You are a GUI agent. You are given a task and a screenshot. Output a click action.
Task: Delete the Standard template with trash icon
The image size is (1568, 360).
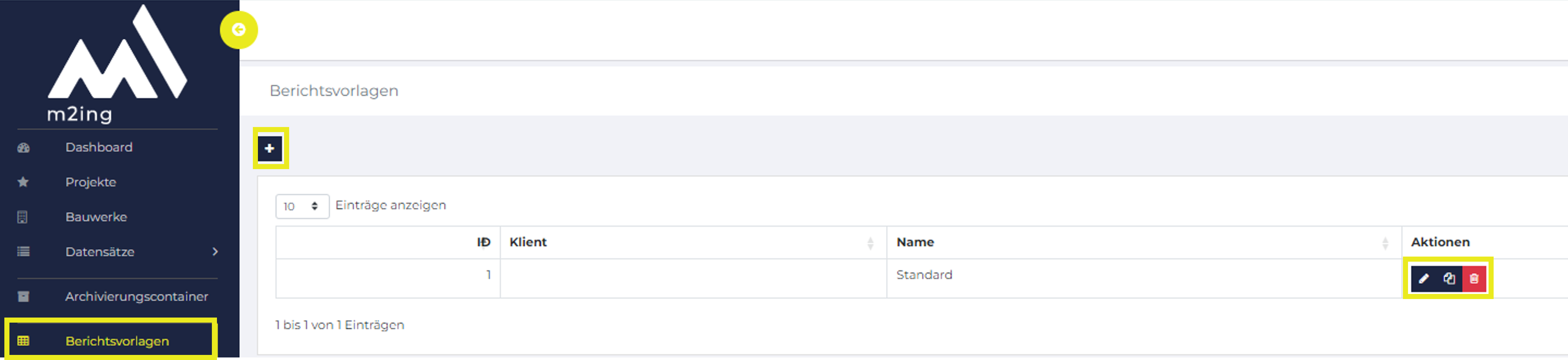(x=1474, y=279)
